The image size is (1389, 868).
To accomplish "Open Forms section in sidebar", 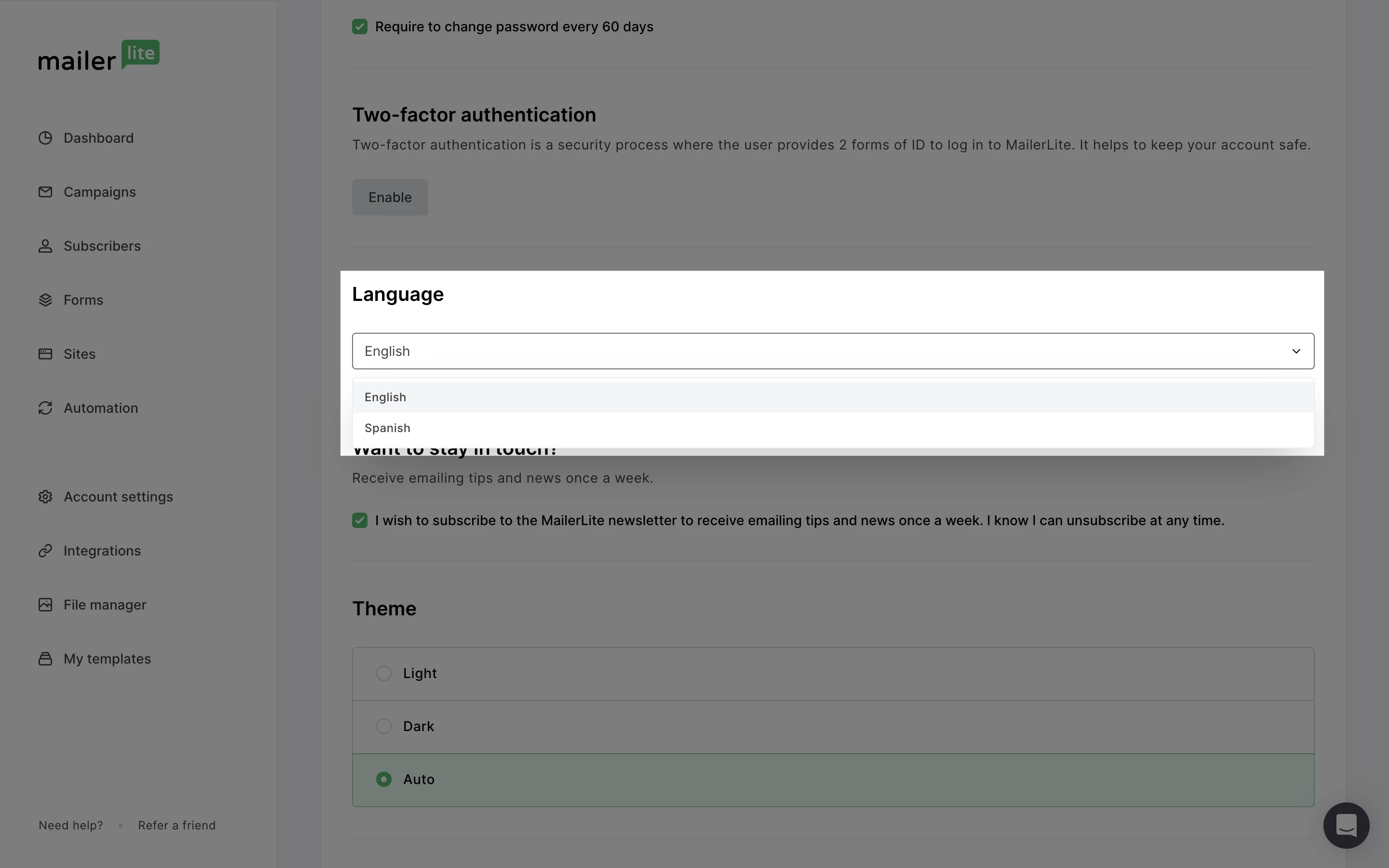I will click(83, 299).
